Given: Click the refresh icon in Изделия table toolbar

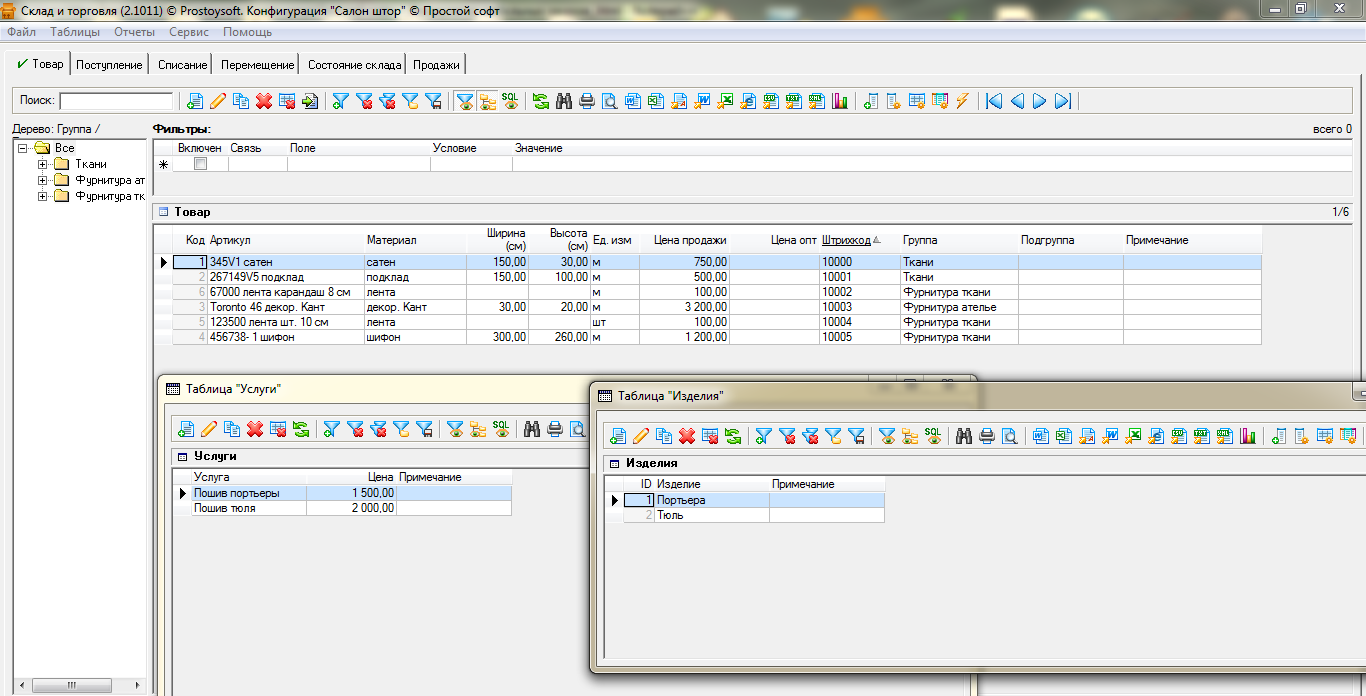Looking at the screenshot, I should click(734, 436).
